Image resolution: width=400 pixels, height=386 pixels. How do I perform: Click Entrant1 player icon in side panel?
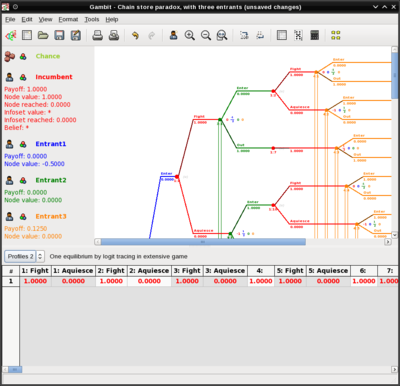pos(10,144)
